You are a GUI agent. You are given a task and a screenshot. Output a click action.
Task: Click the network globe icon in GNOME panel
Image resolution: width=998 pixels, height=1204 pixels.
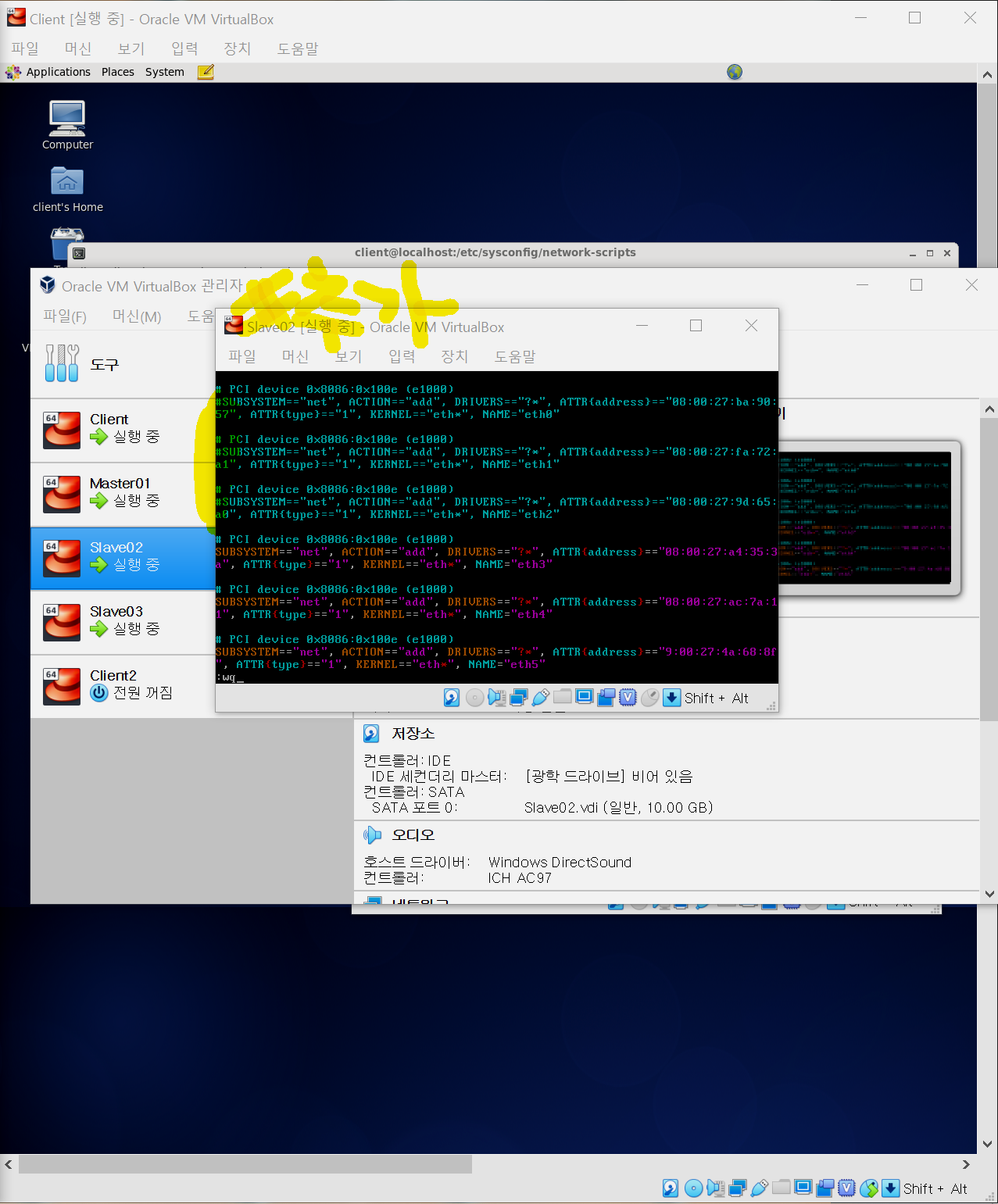735,72
